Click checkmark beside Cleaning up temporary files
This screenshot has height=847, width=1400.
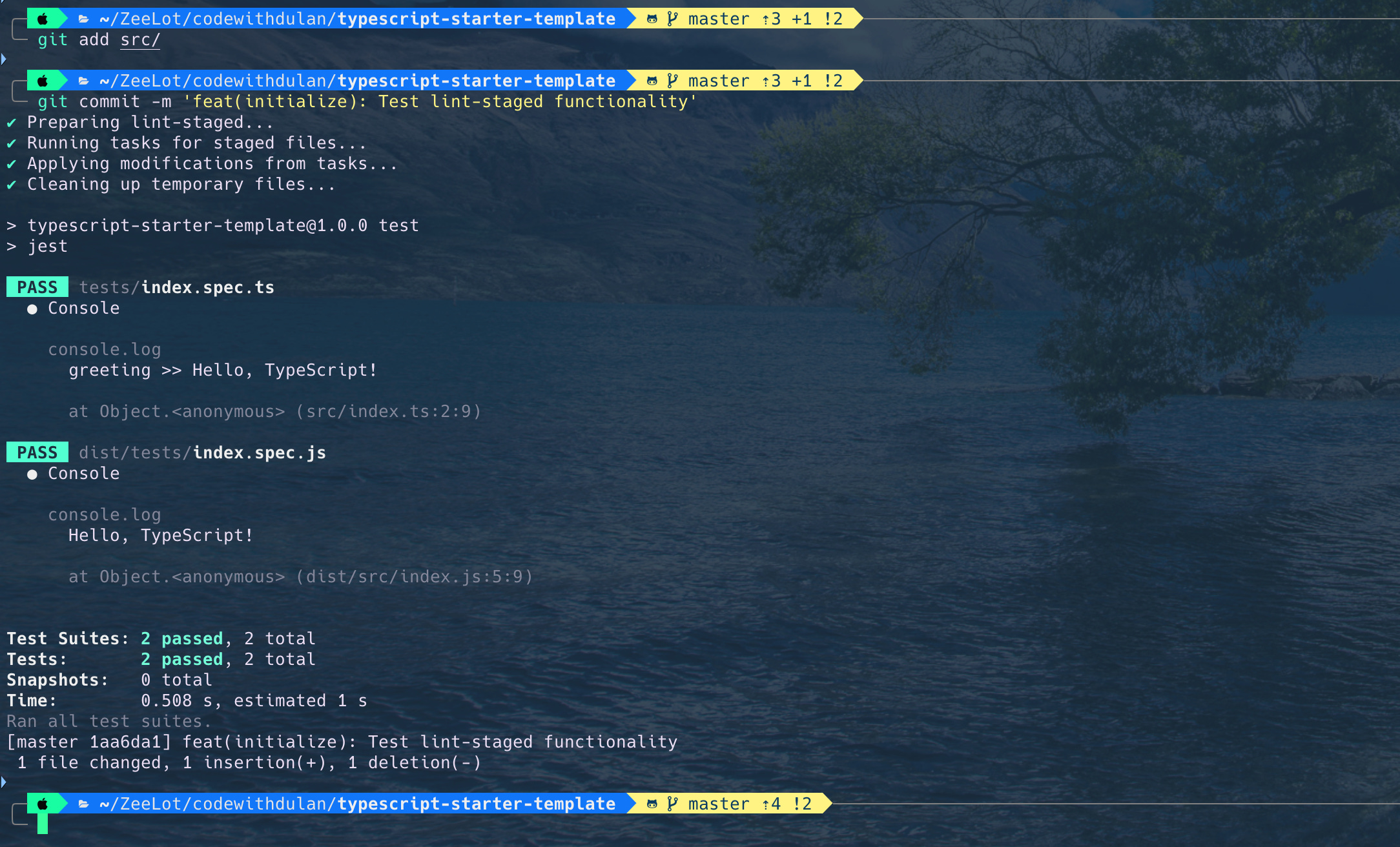12,185
